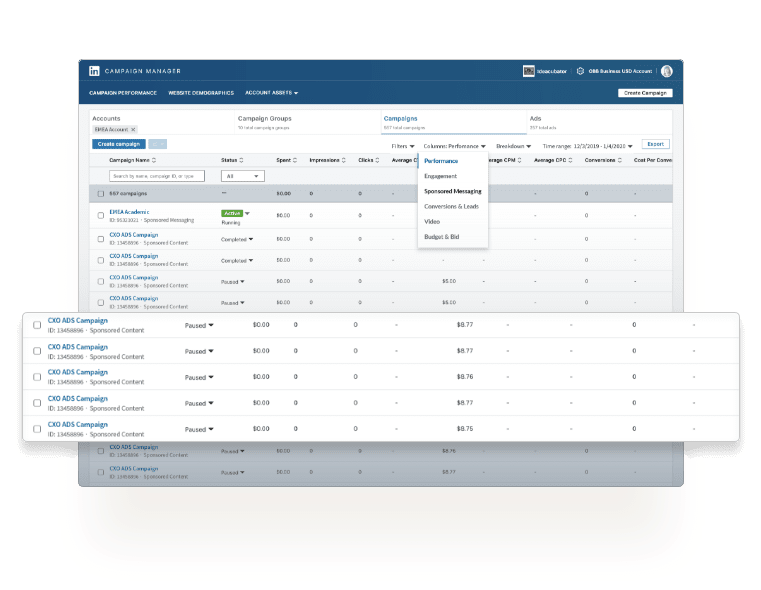Sort by Impressions column arrows

click(x=343, y=160)
